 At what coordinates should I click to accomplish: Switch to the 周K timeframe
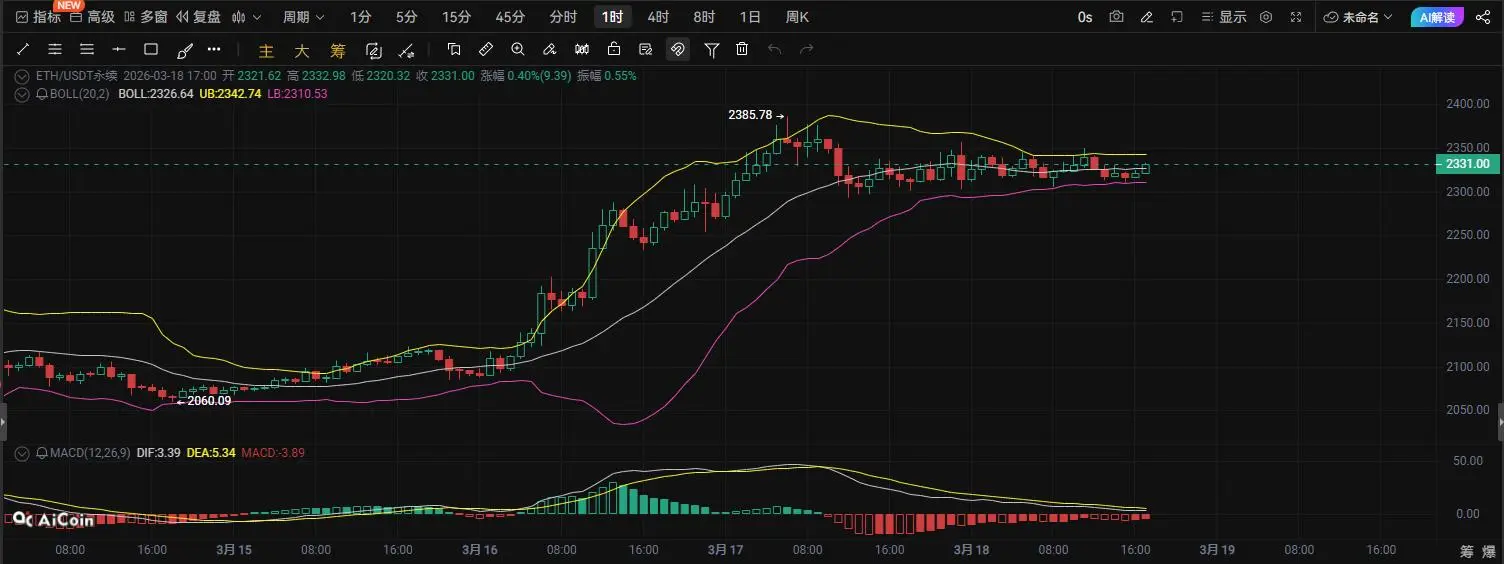(797, 17)
